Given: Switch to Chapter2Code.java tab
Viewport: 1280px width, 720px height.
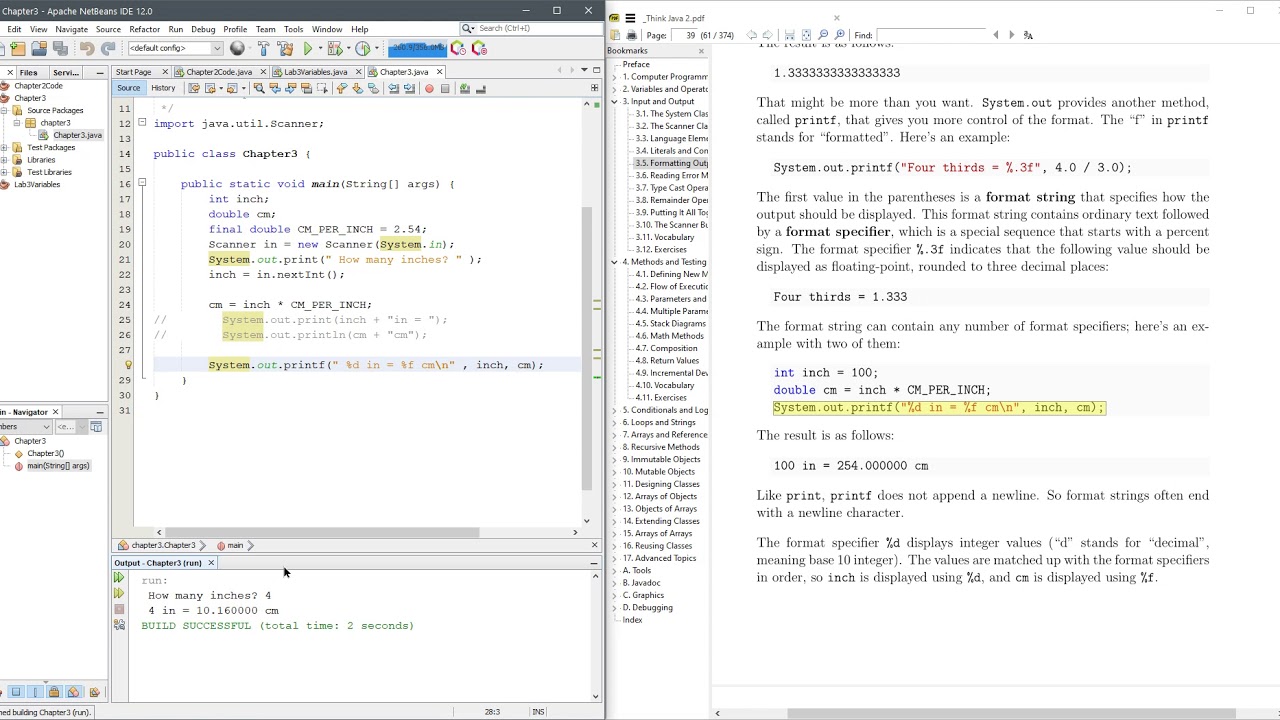Looking at the screenshot, I should click(218, 72).
